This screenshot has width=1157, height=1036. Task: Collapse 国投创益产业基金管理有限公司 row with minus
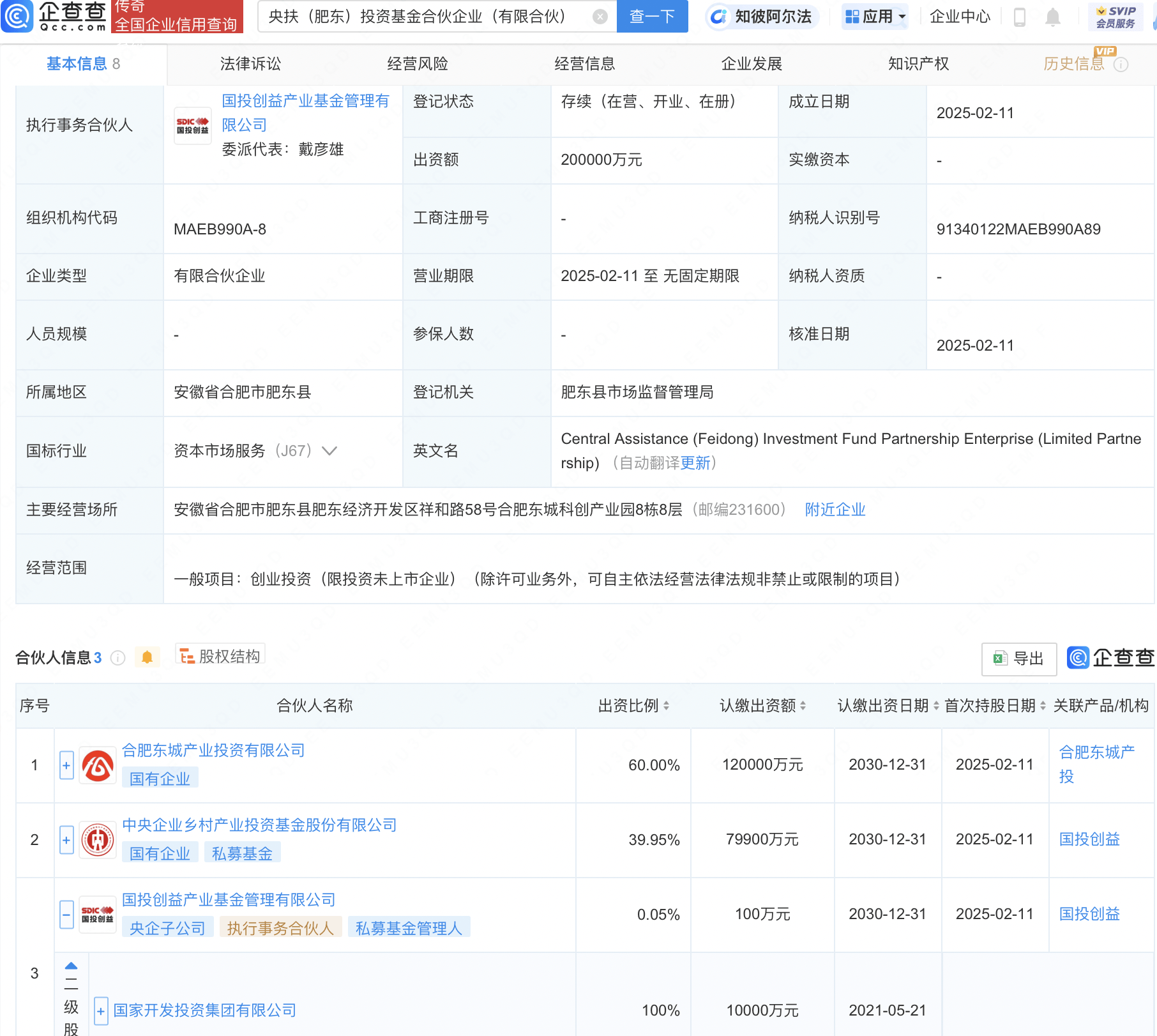click(x=66, y=915)
